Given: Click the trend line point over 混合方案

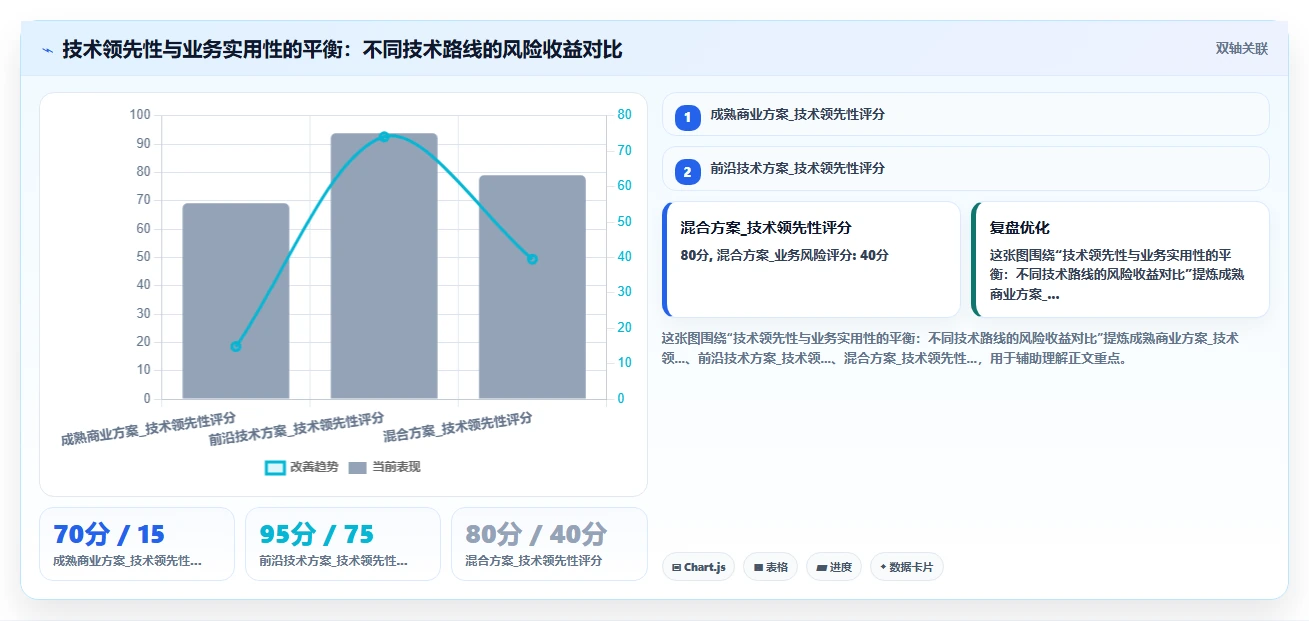Looking at the screenshot, I should click(532, 259).
